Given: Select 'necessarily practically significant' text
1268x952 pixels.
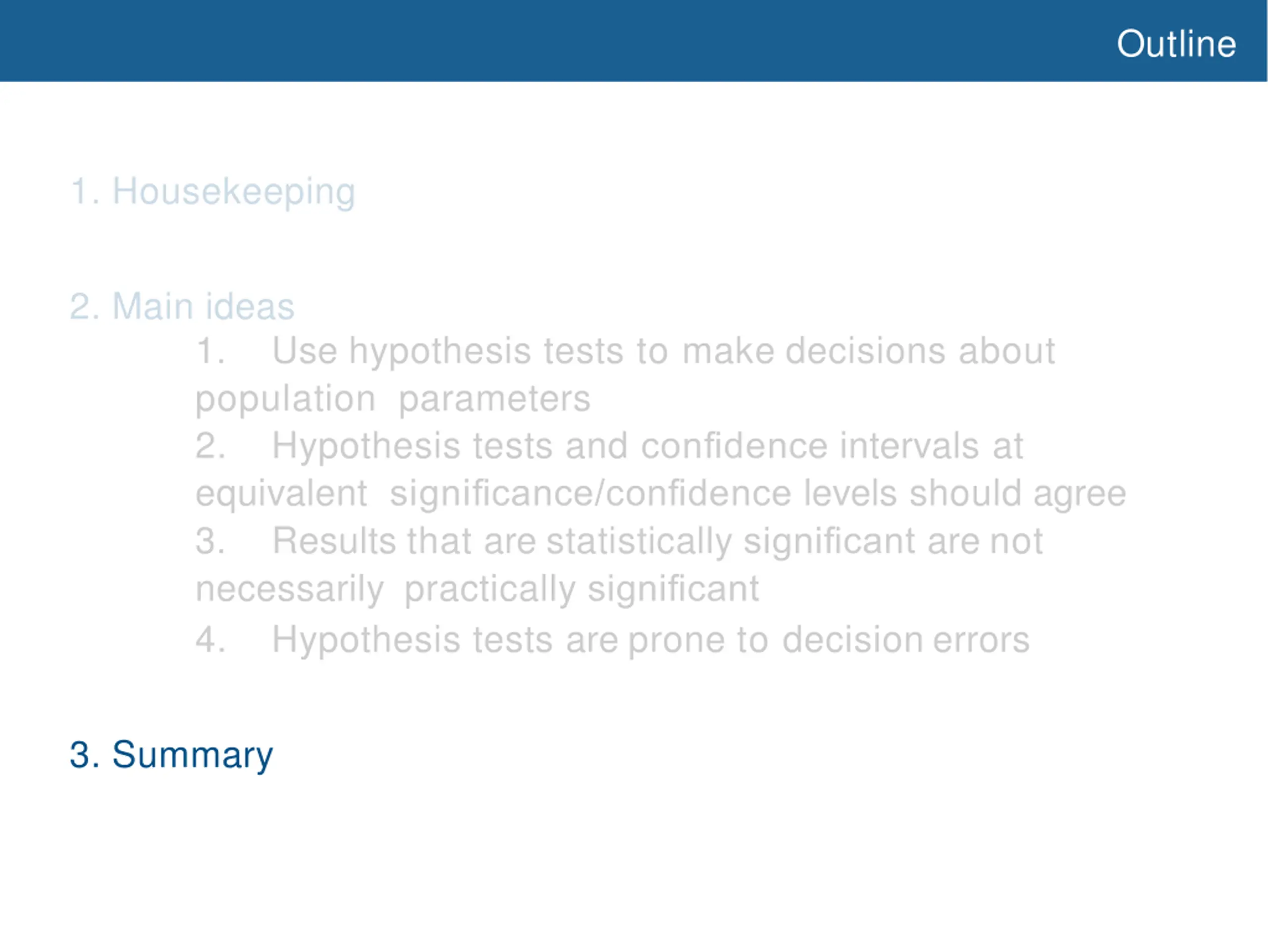Looking at the screenshot, I should (477, 589).
